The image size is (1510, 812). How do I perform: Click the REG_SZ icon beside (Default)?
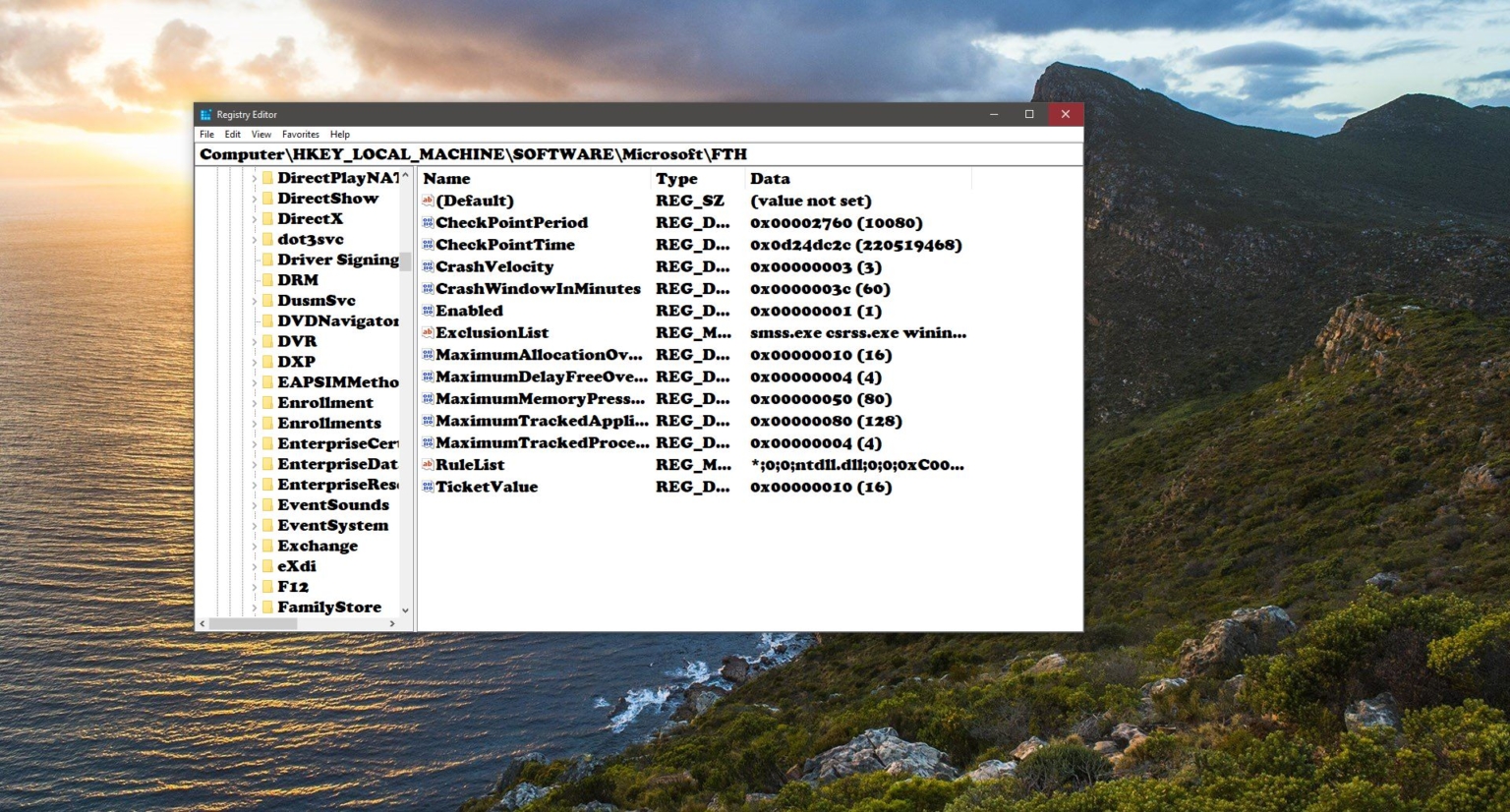426,201
